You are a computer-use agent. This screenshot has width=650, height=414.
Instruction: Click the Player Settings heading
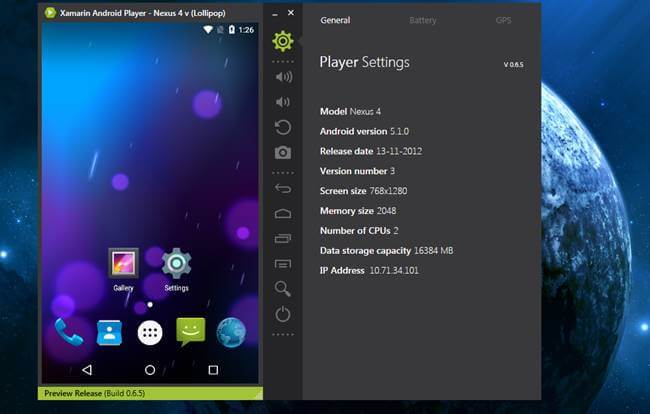pos(364,62)
